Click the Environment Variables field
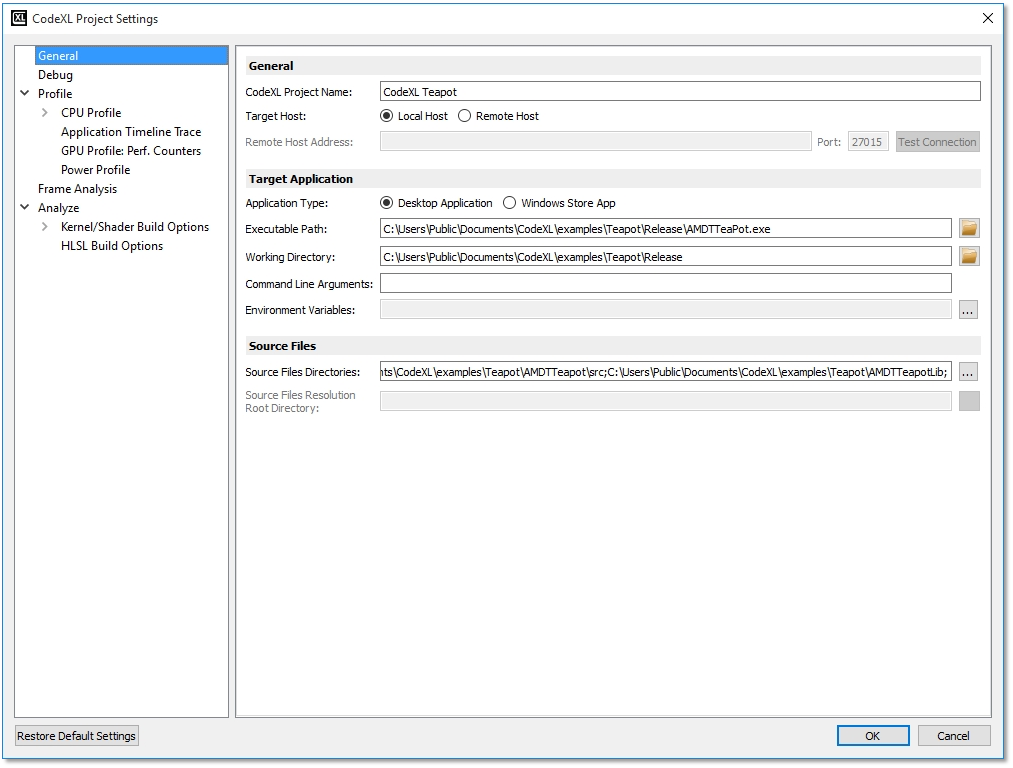Viewport: 1013px width, 768px height. pos(665,310)
